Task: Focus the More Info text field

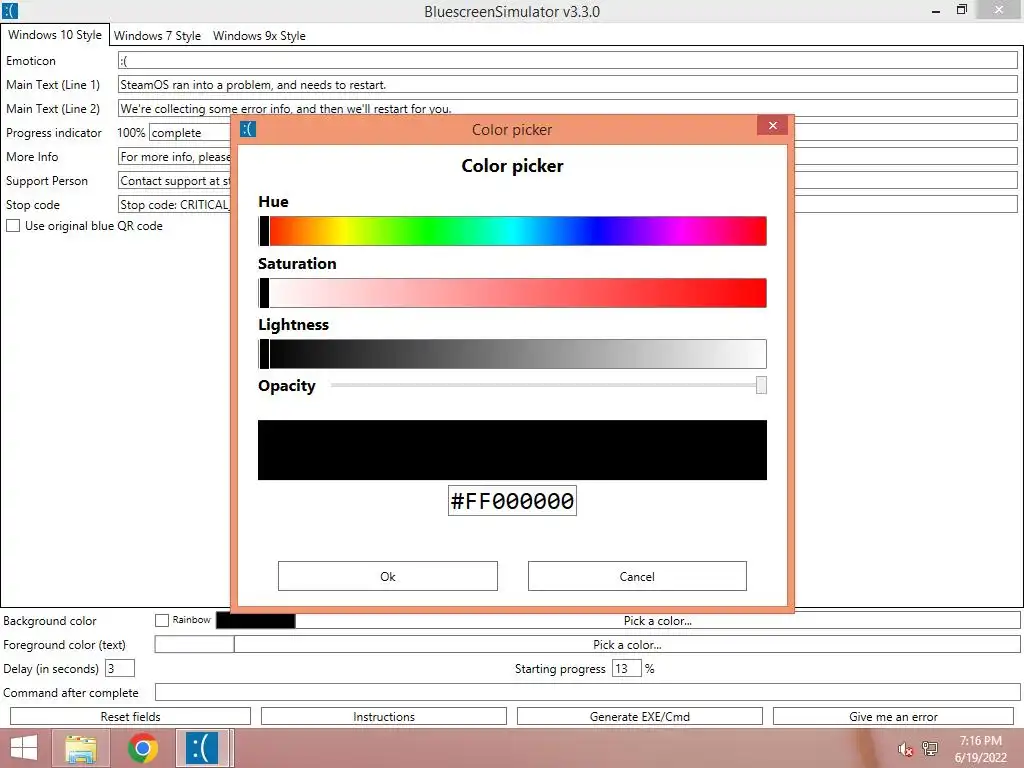Action: point(174,156)
